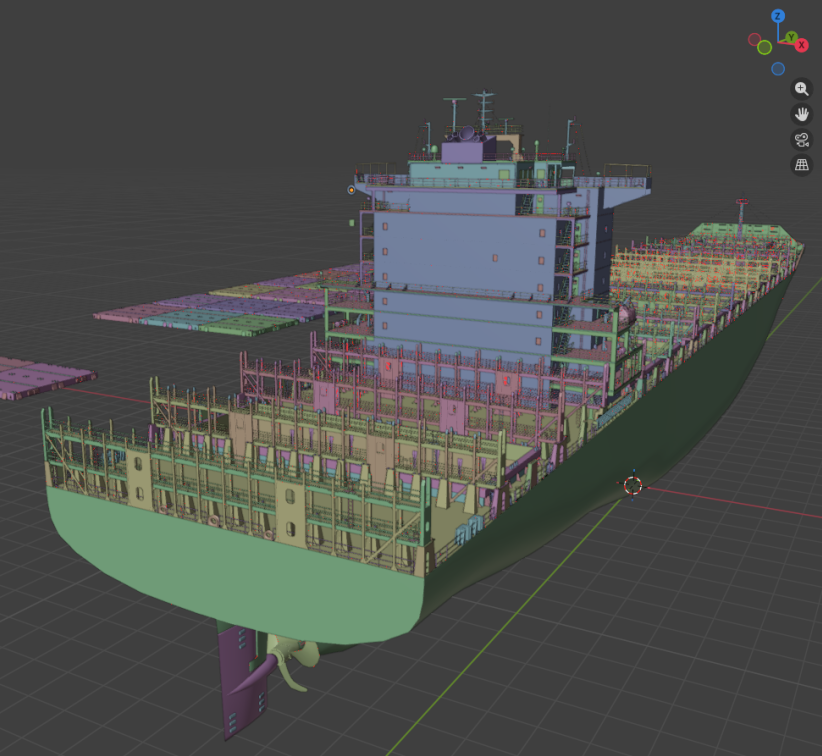
Task: Snap view to the green Y axis
Action: click(791, 38)
